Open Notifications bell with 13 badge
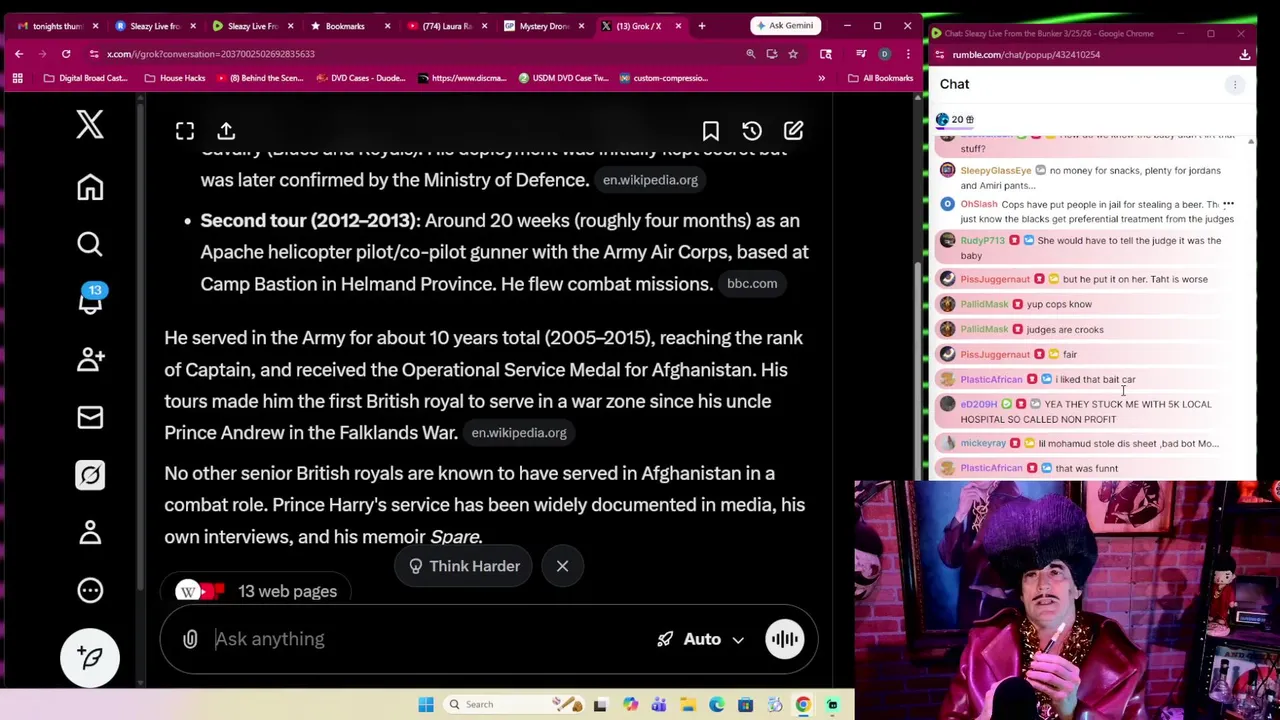1280x720 pixels. [90, 300]
